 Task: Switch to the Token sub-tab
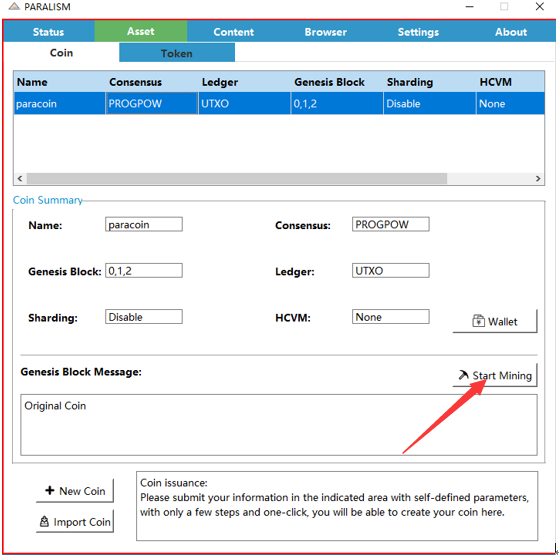(x=177, y=53)
